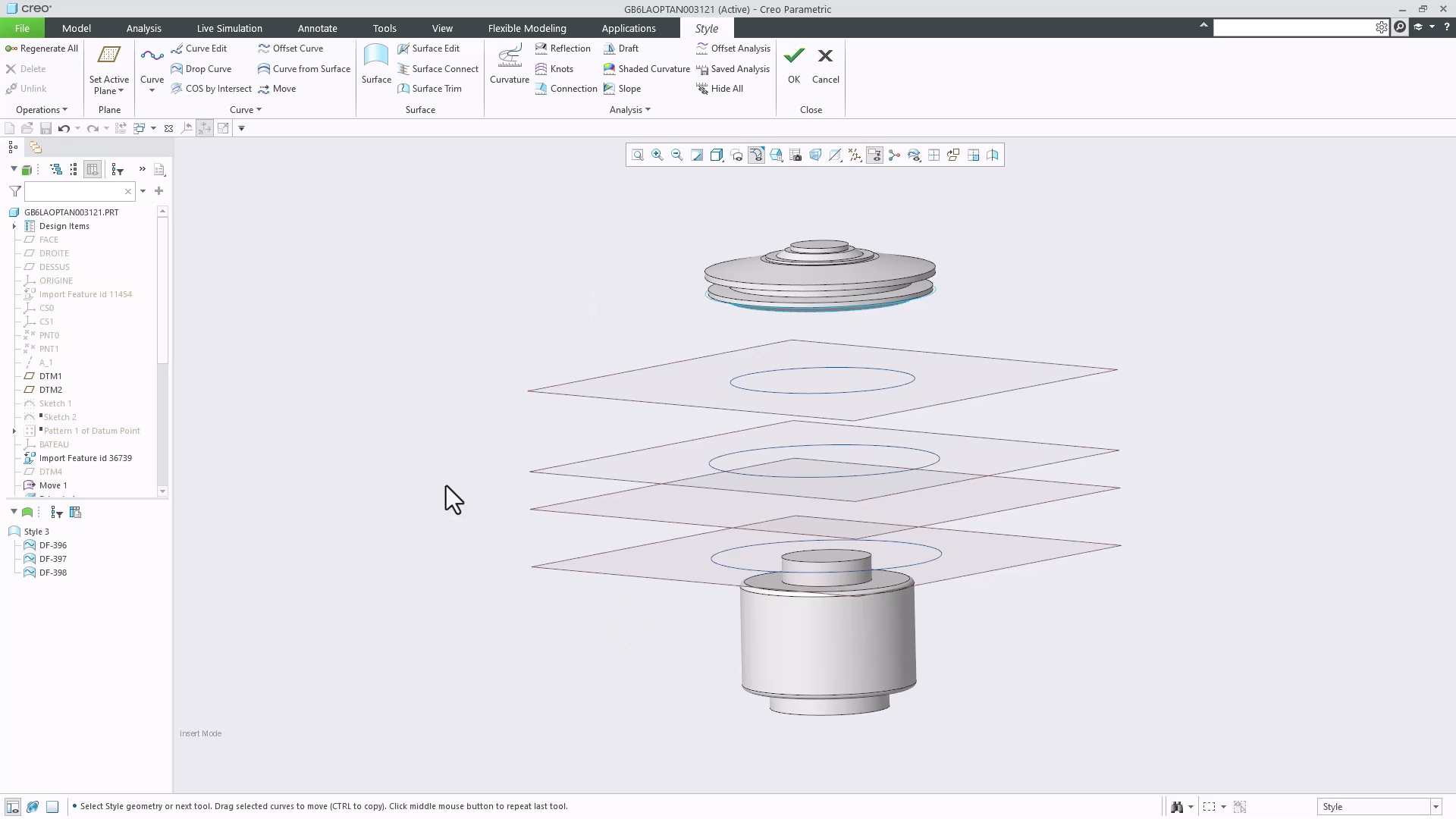Click the Curvature analysis icon
1456x819 pixels.
(510, 64)
